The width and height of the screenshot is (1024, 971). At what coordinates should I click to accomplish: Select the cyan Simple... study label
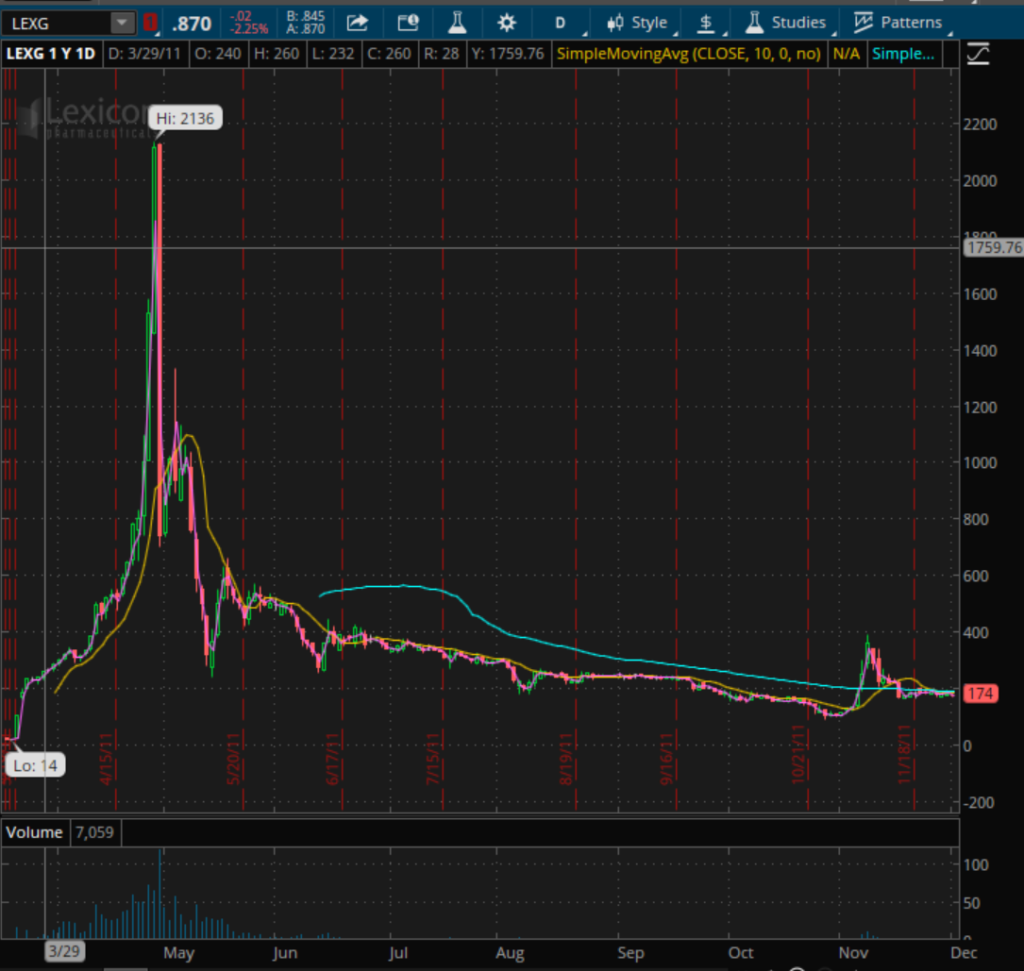[903, 54]
